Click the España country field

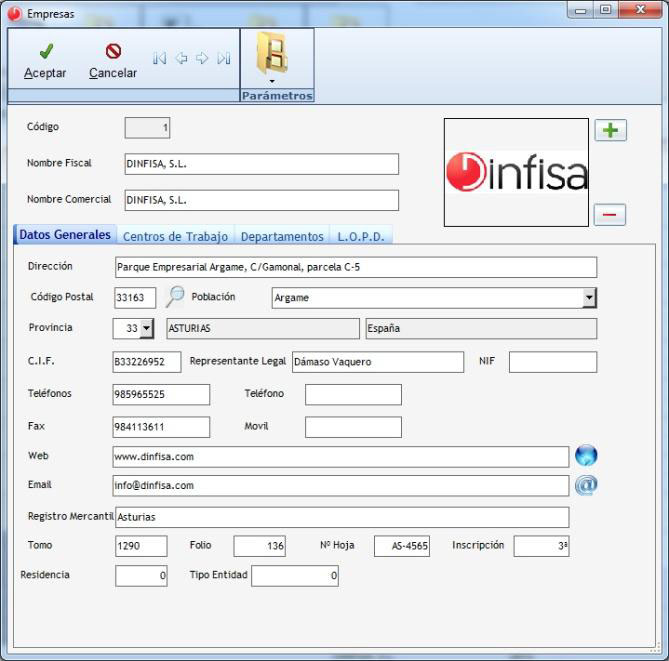coord(481,329)
